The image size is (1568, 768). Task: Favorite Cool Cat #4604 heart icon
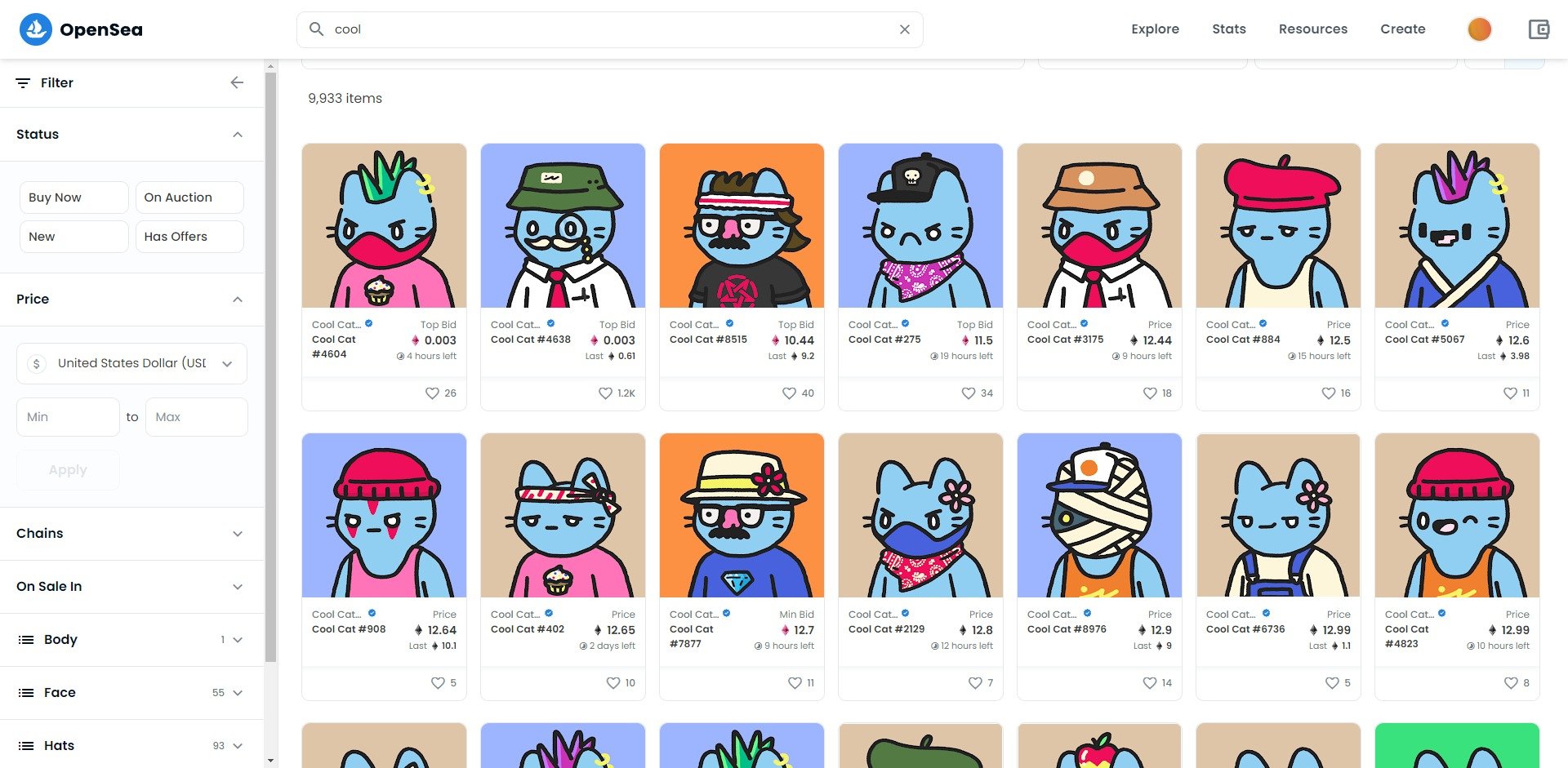click(x=432, y=393)
